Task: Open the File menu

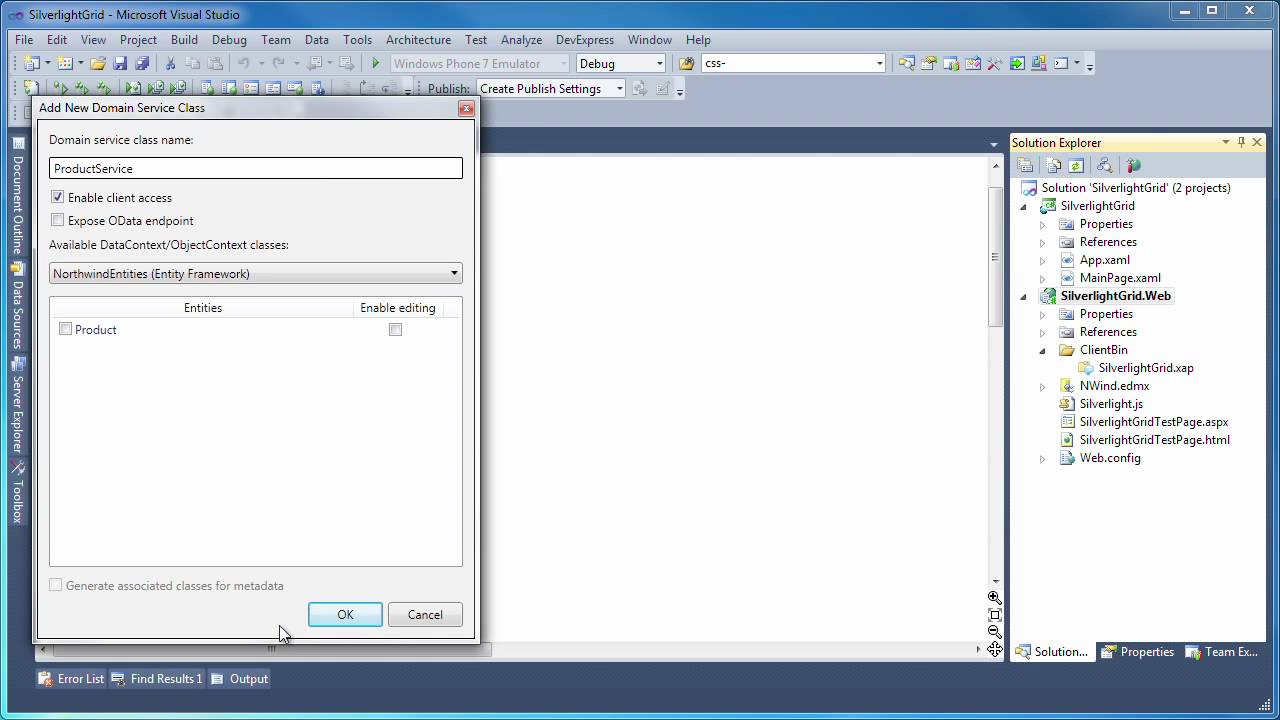Action: tap(24, 40)
